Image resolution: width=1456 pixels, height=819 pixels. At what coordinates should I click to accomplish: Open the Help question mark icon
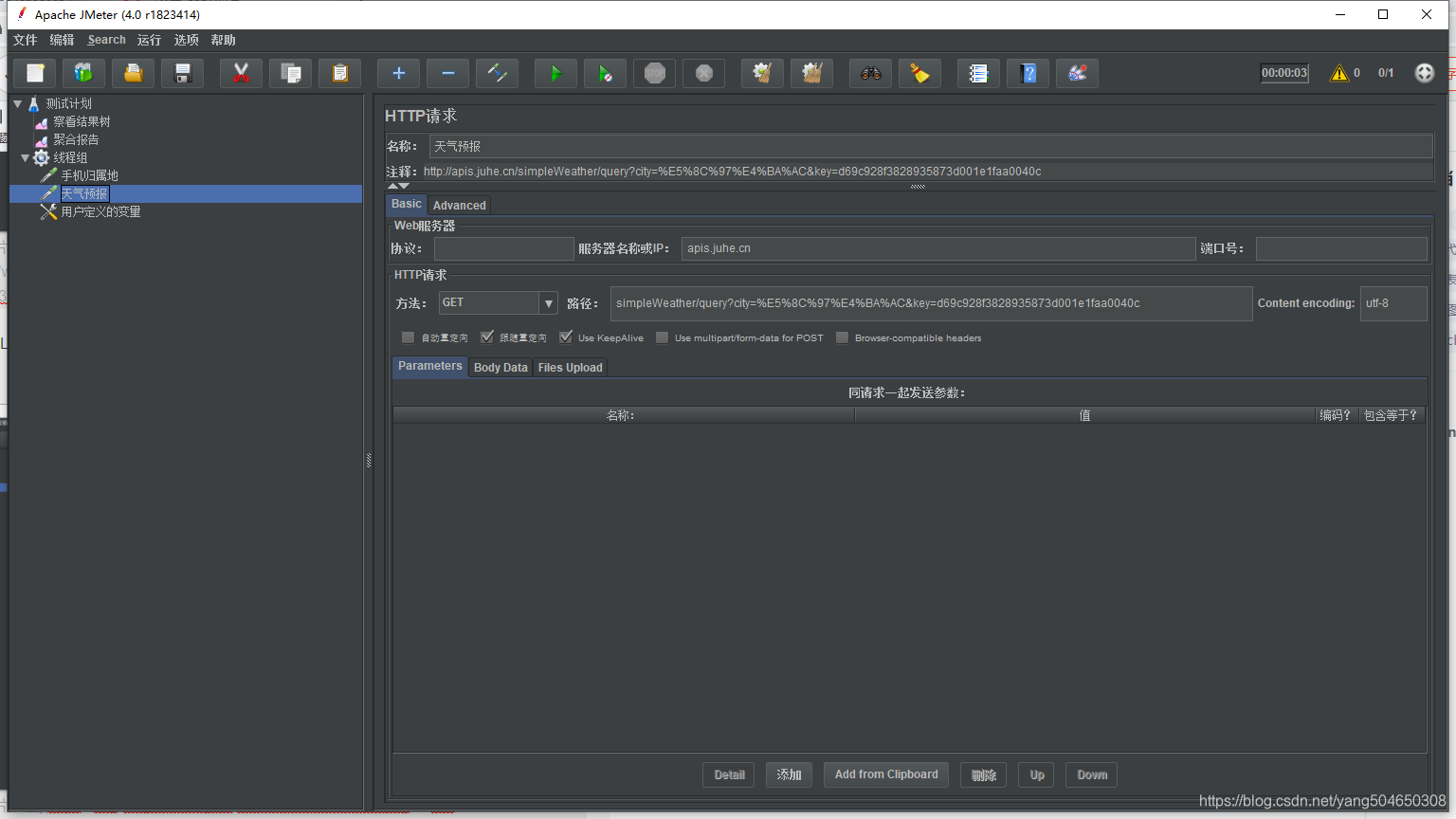1028,73
